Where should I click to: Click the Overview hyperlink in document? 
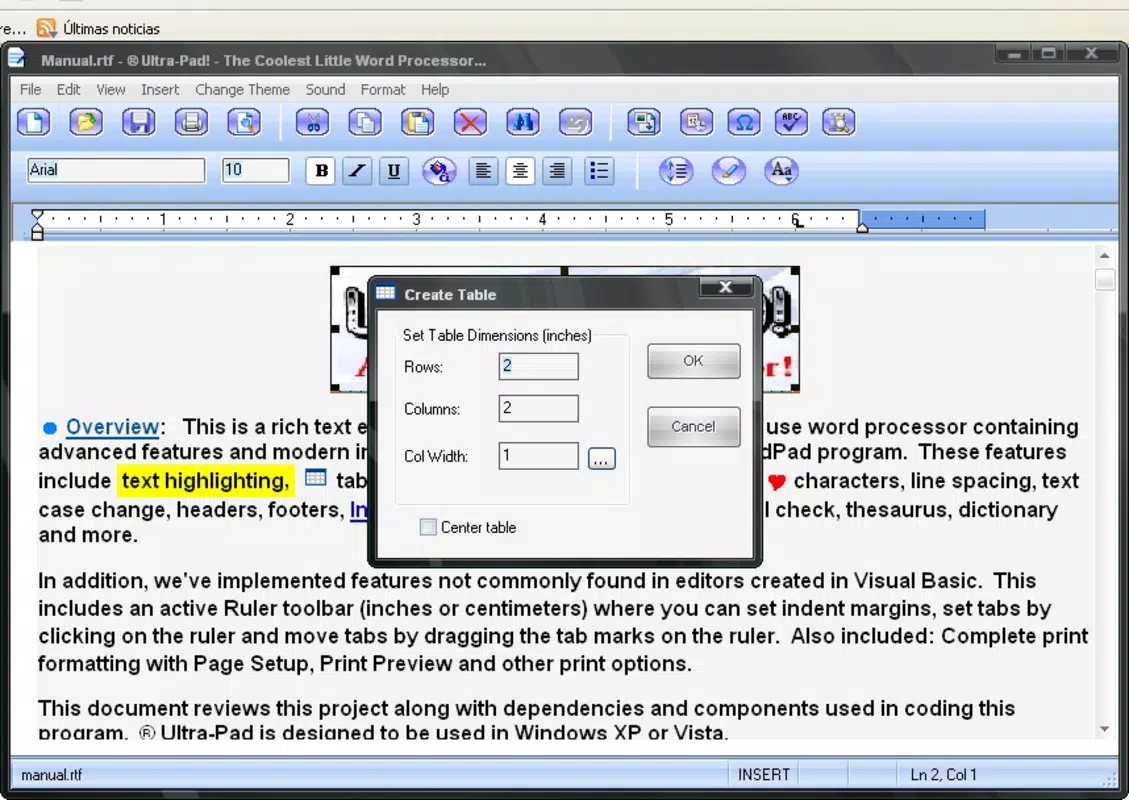click(112, 426)
